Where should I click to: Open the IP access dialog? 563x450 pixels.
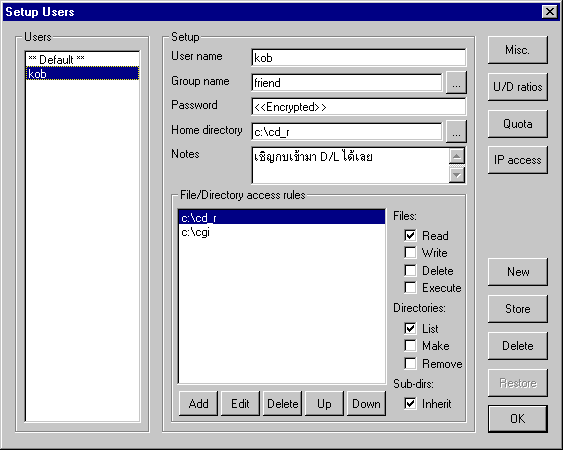tap(517, 160)
